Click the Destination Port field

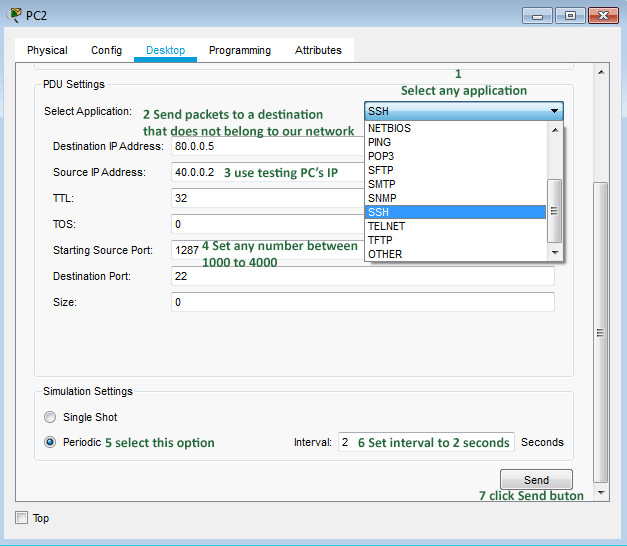(x=363, y=276)
